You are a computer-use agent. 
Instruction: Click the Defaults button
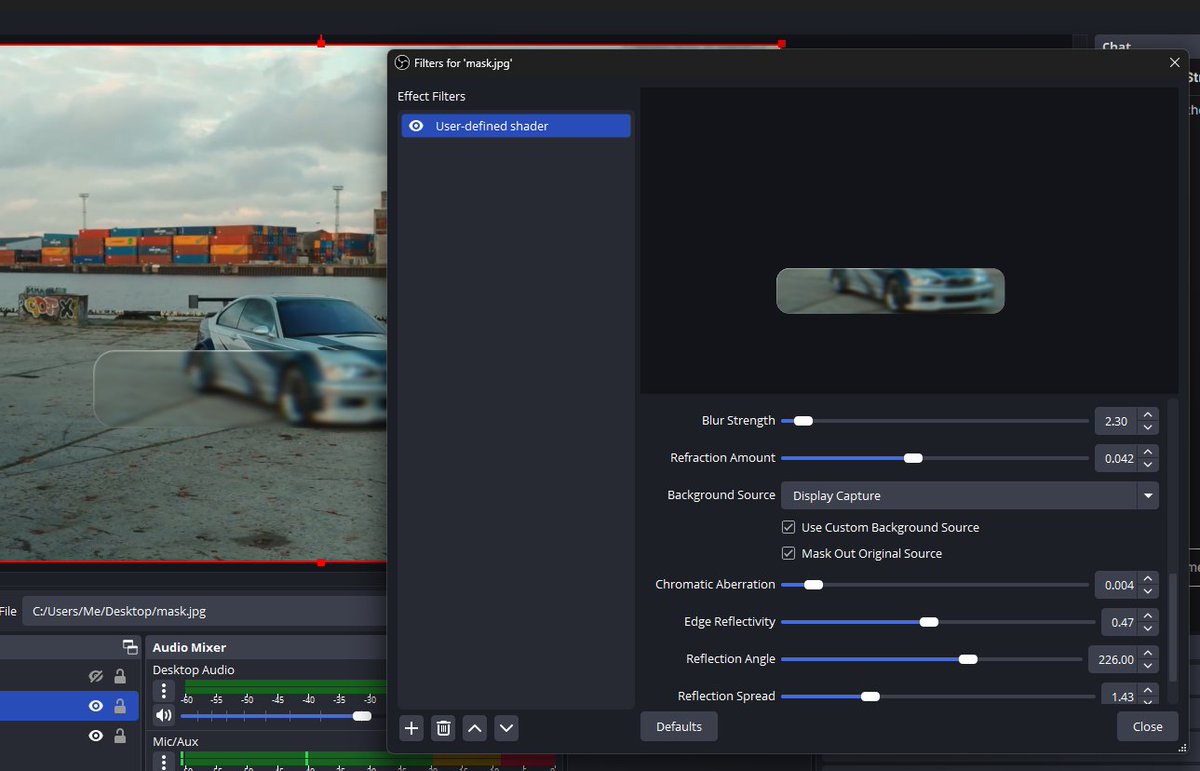tap(678, 726)
